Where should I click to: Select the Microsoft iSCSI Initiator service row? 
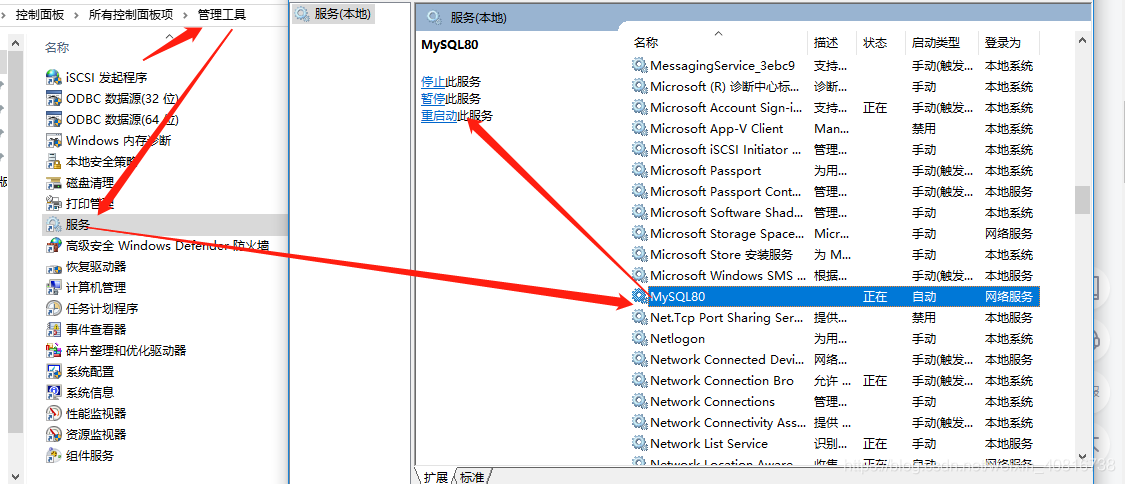coord(835,150)
